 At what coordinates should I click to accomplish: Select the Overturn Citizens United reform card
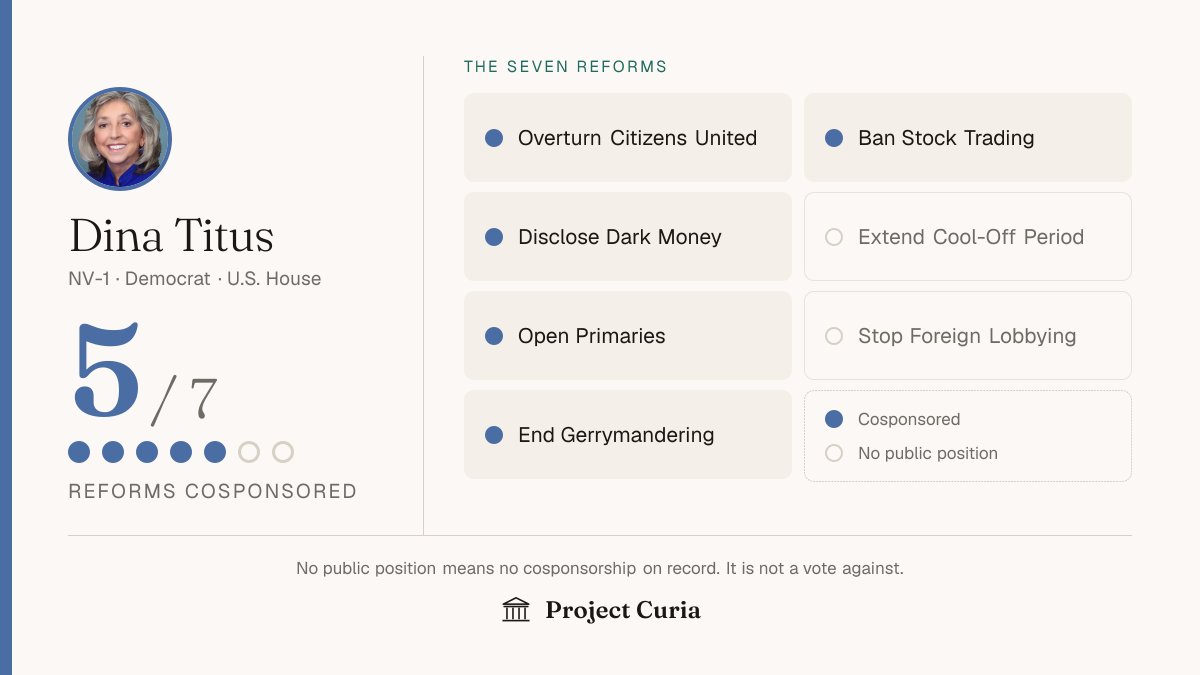tap(628, 138)
